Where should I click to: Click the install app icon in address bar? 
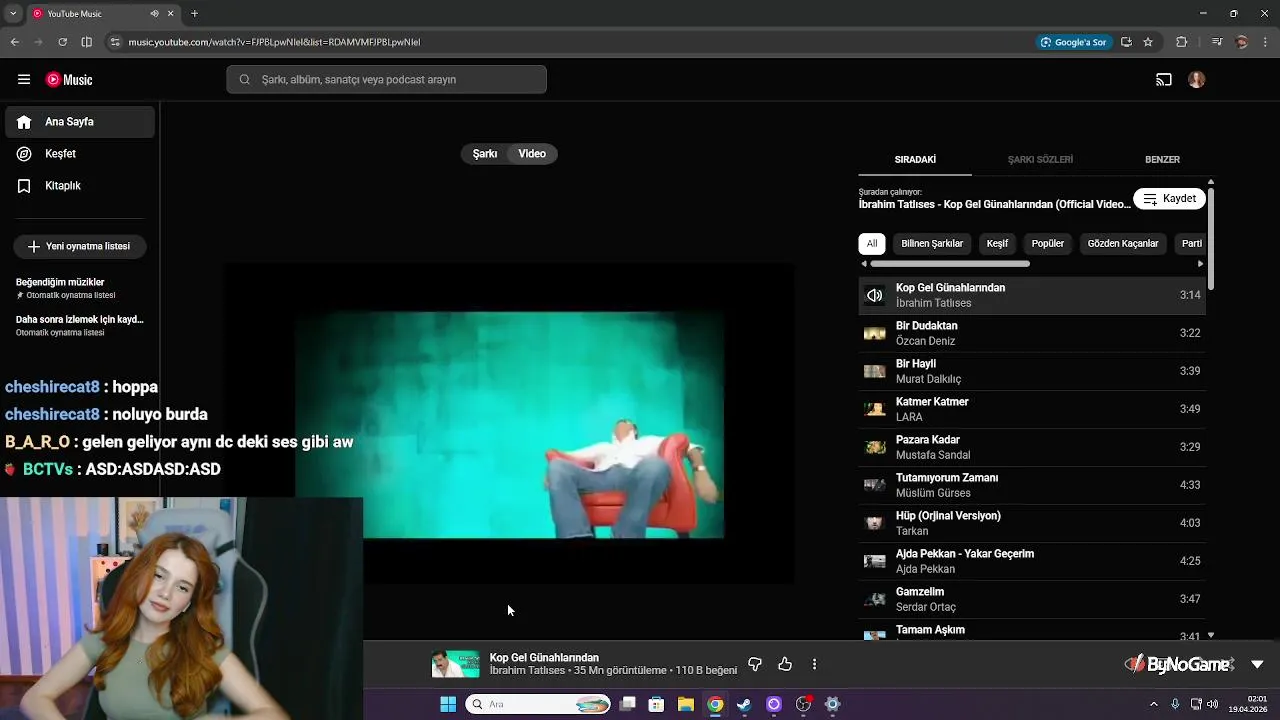(x=1126, y=42)
